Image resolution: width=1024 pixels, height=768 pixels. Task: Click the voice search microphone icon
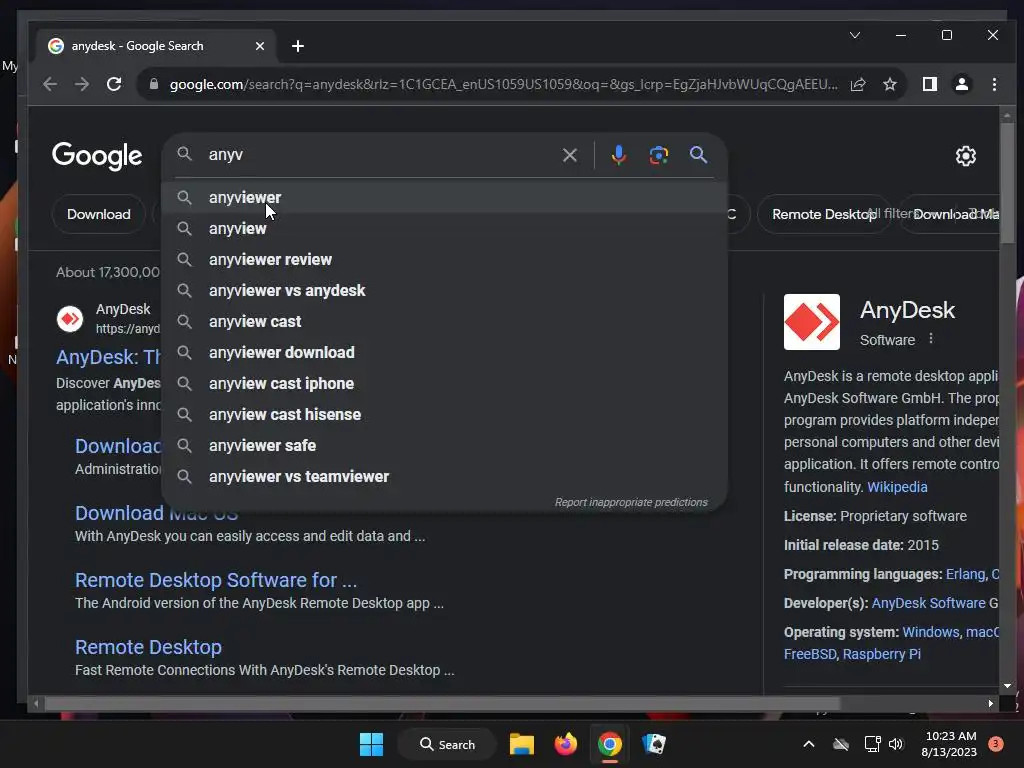click(x=618, y=155)
